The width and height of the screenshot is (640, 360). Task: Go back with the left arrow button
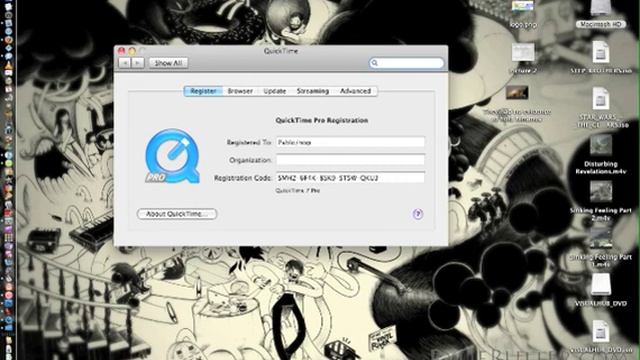coord(125,63)
